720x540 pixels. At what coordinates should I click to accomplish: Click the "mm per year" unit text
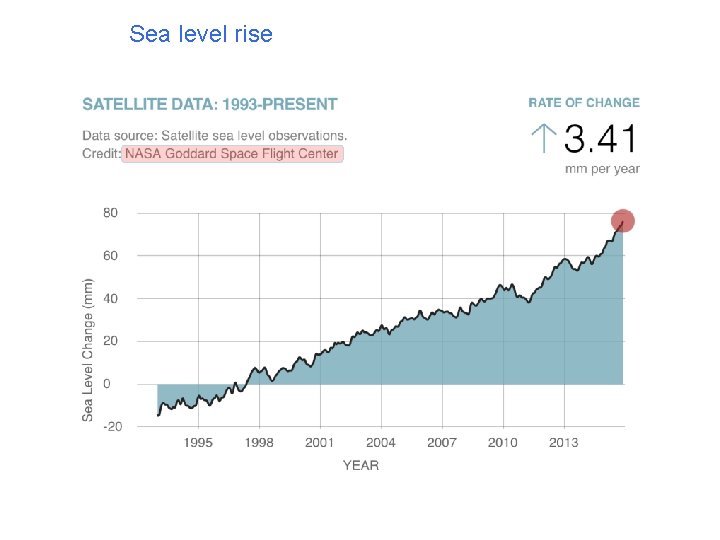tap(602, 168)
